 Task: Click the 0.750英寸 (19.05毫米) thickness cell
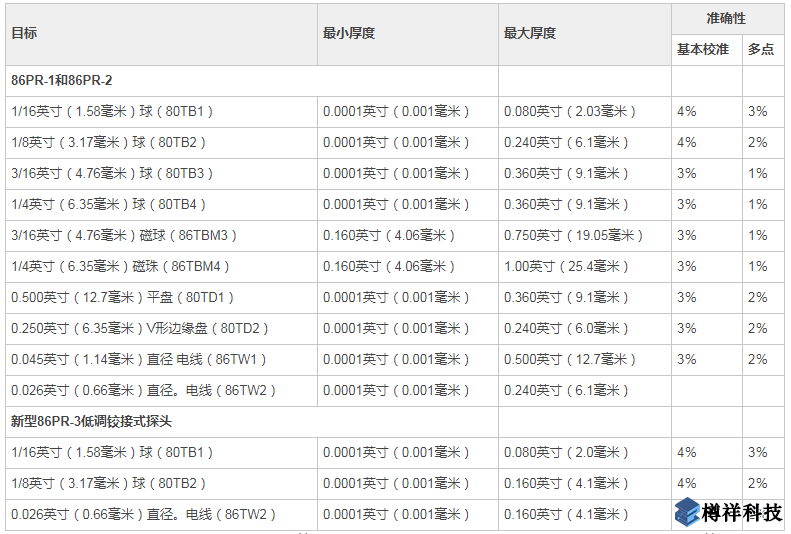[x=573, y=235]
